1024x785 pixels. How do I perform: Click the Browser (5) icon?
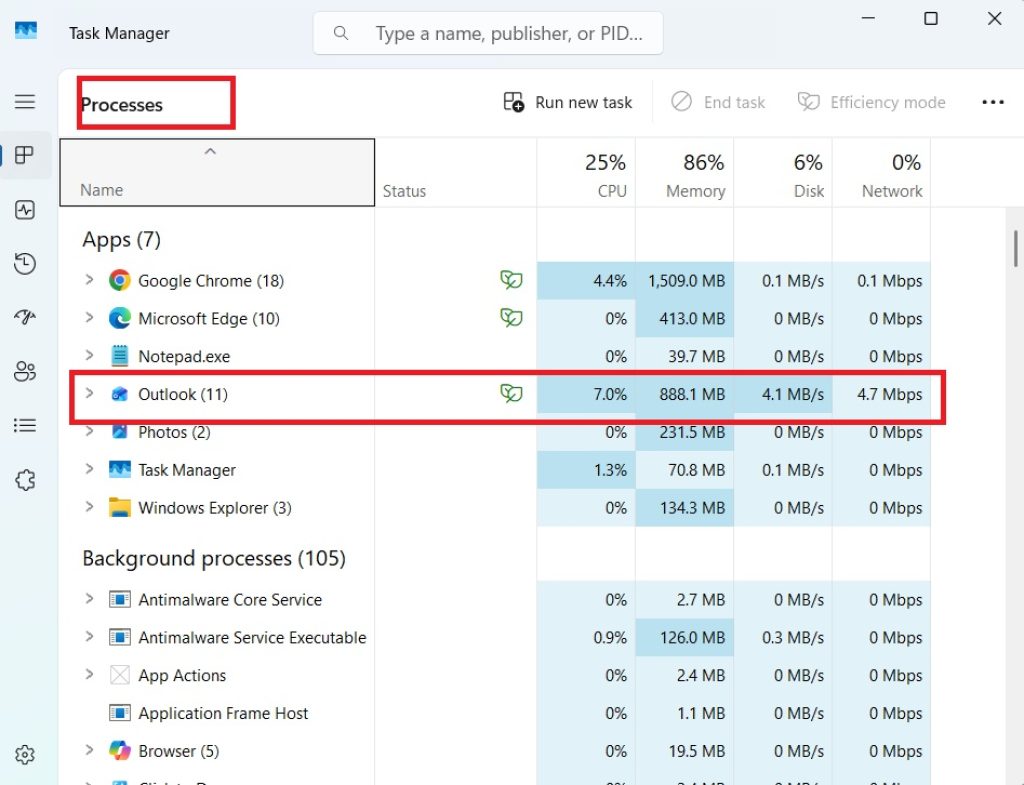point(120,750)
